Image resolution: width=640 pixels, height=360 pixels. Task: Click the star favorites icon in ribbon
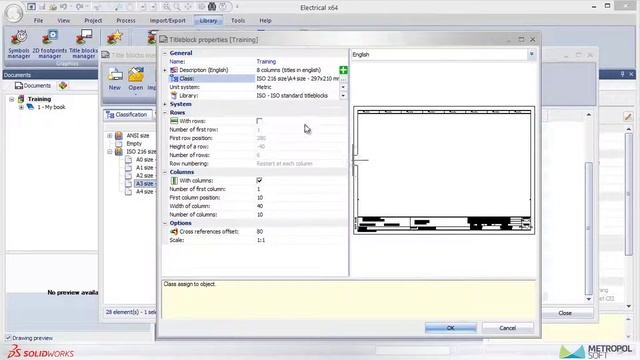point(114,38)
